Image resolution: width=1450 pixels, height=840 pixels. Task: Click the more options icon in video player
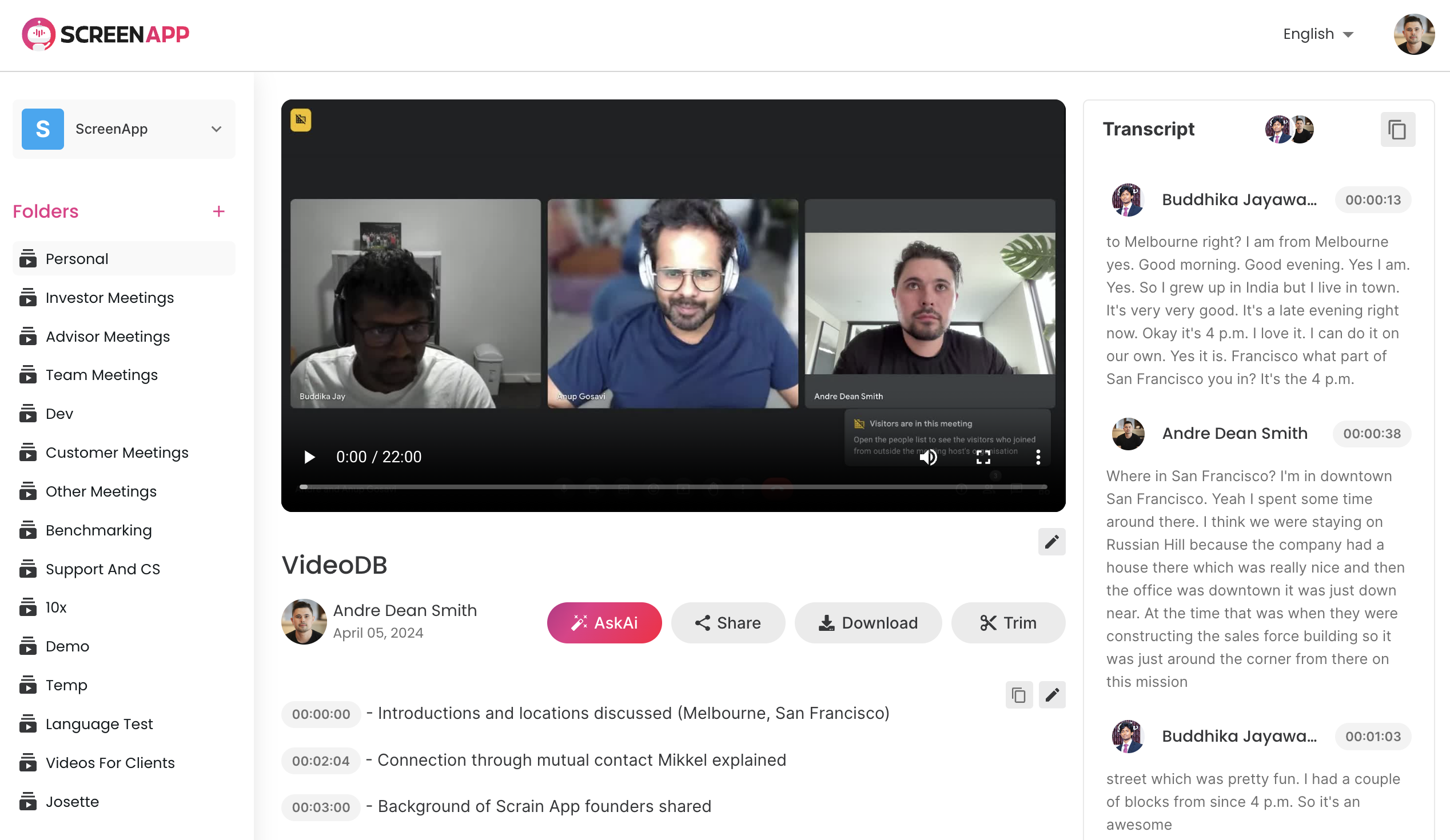click(1037, 456)
